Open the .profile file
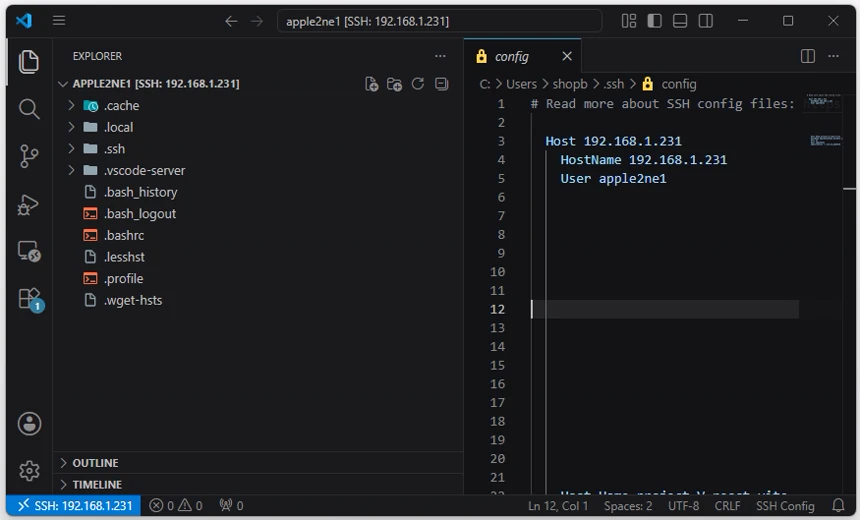This screenshot has width=860, height=520. pos(123,279)
